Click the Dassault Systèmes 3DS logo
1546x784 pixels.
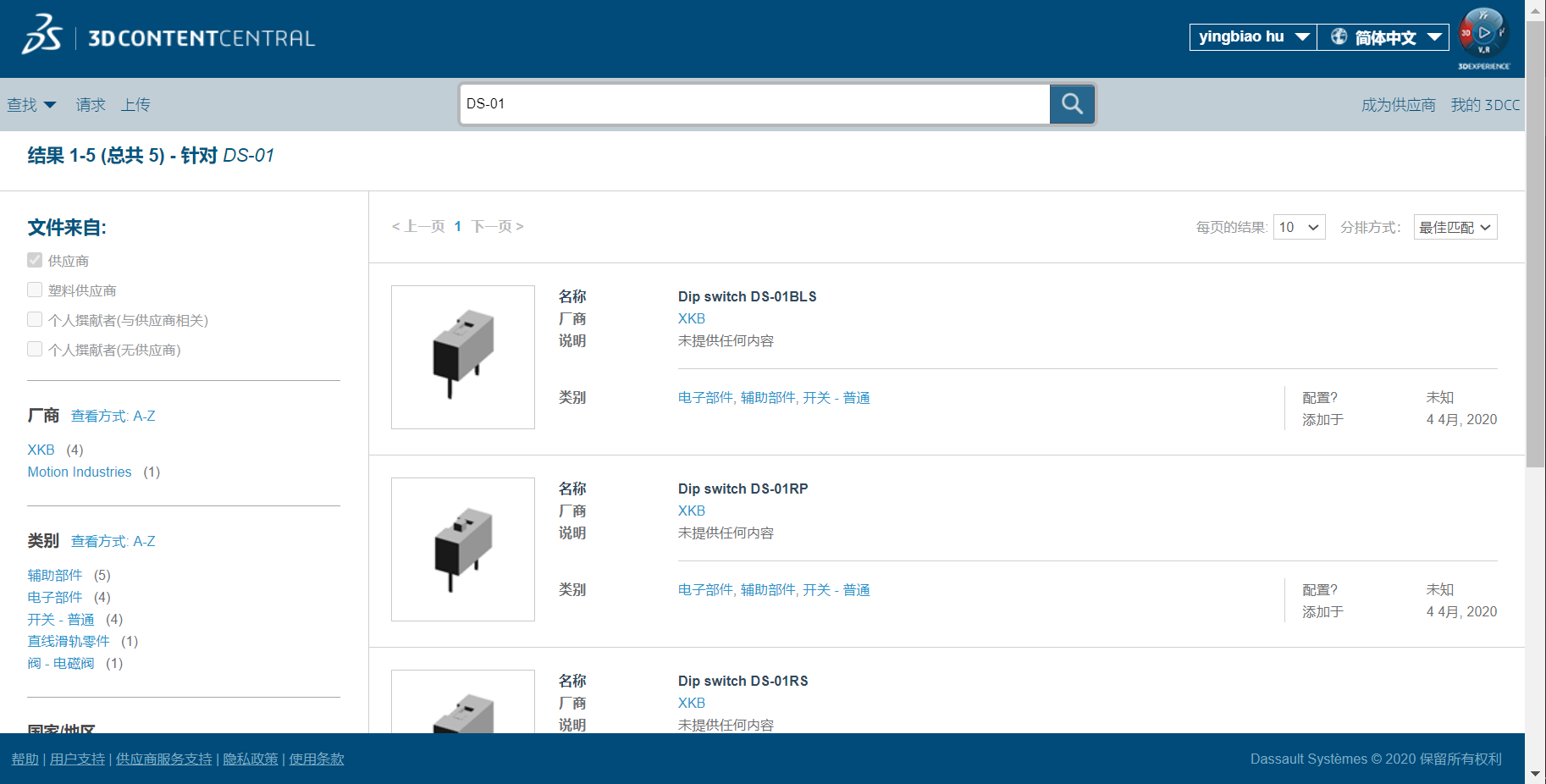[x=42, y=35]
